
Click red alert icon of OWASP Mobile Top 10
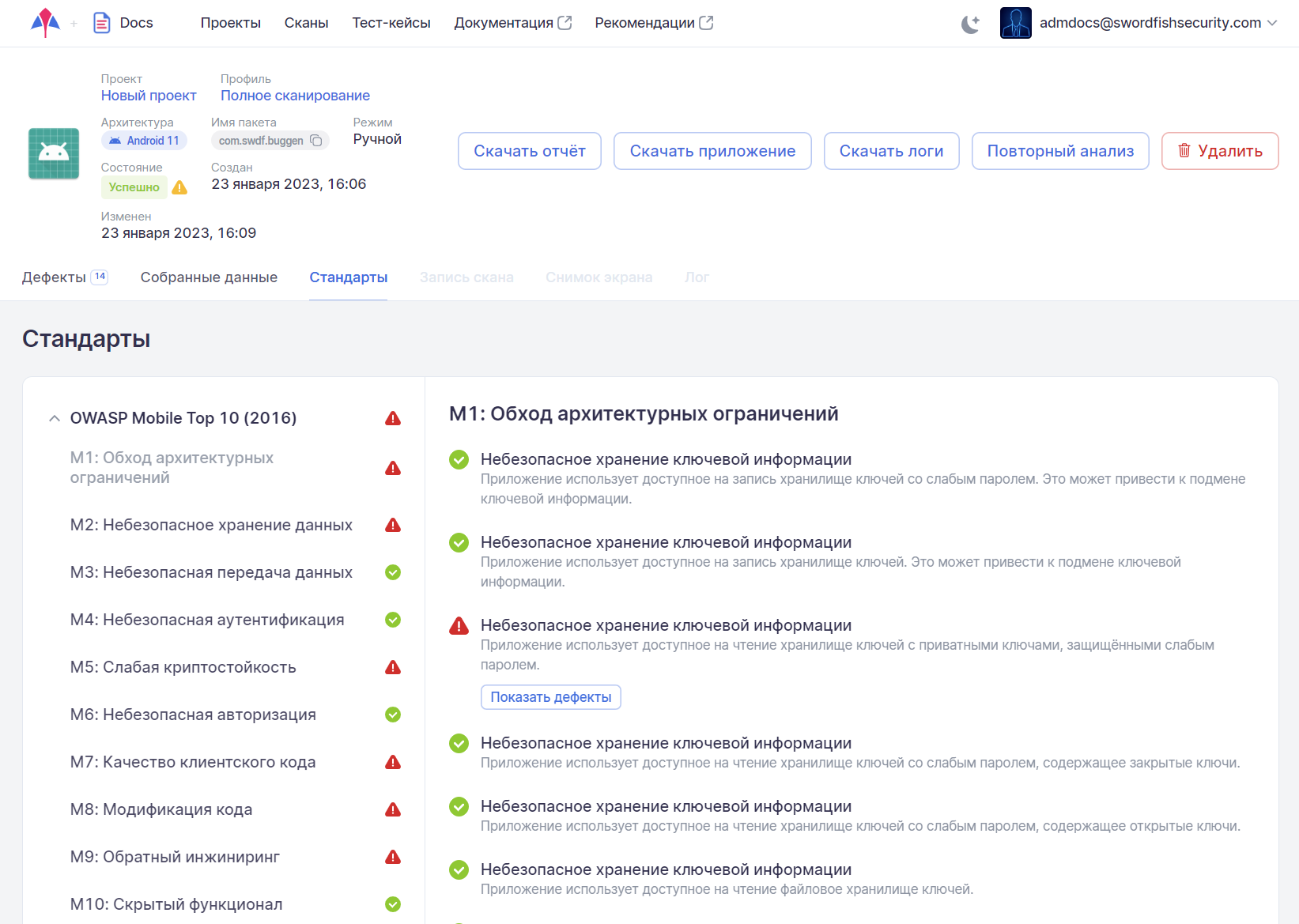pos(393,418)
